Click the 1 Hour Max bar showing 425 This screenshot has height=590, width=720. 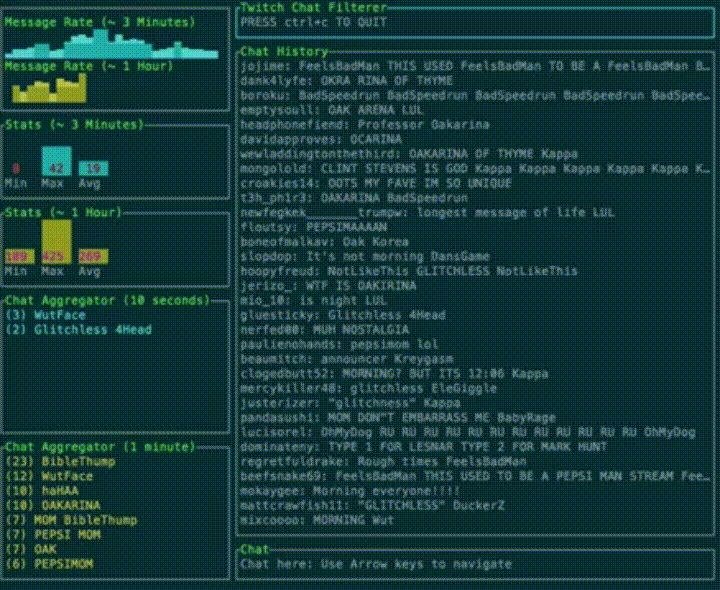coord(56,242)
